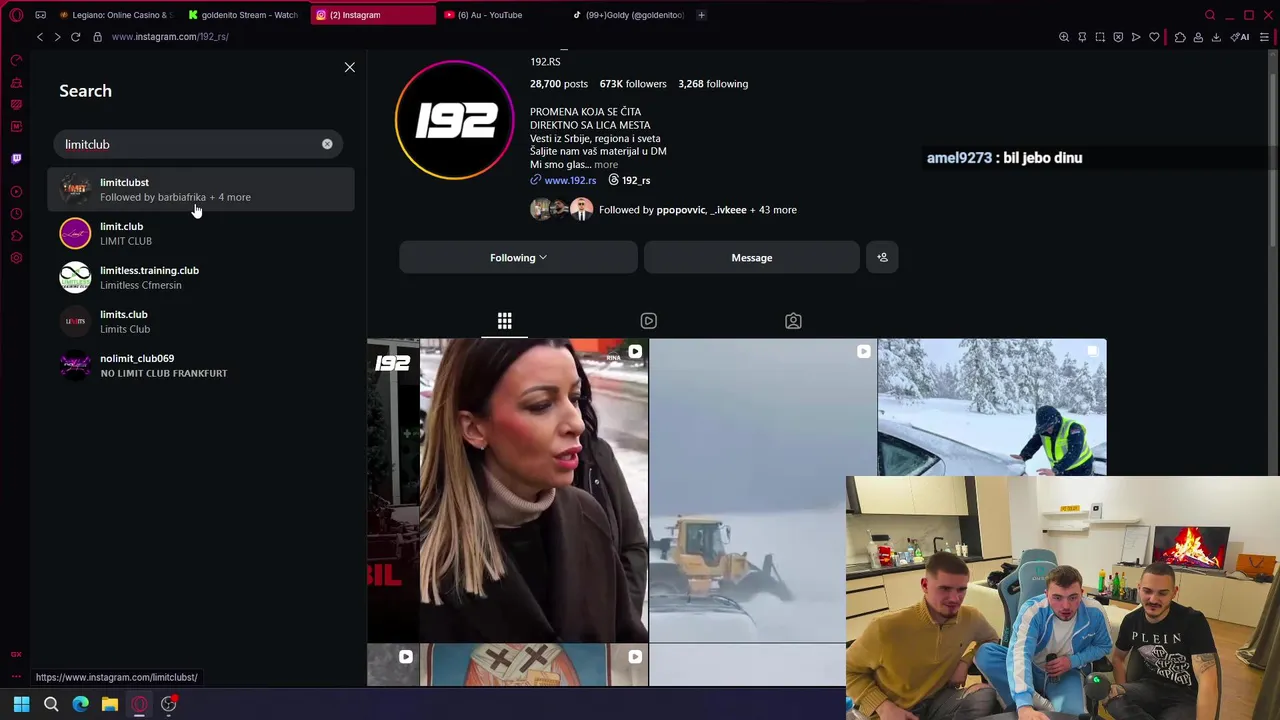The image size is (1280, 720).
Task: Open a new browser tab
Action: point(701,15)
